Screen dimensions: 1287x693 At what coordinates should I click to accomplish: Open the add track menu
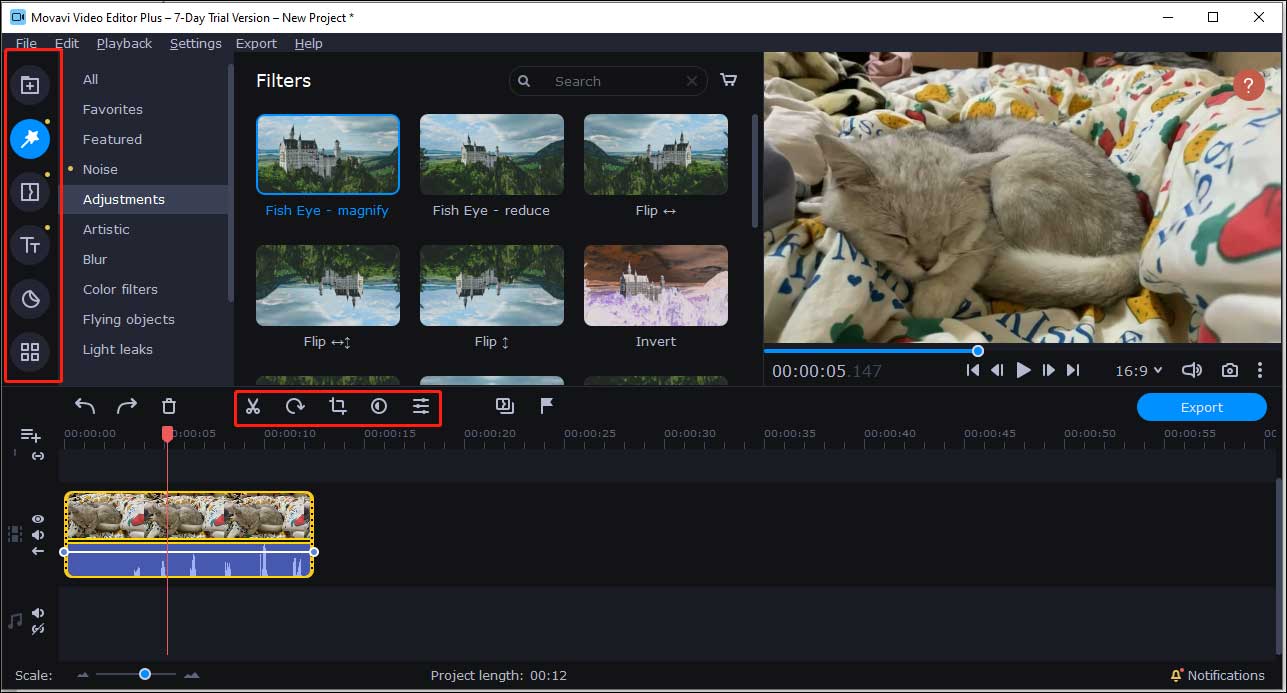pos(31,435)
